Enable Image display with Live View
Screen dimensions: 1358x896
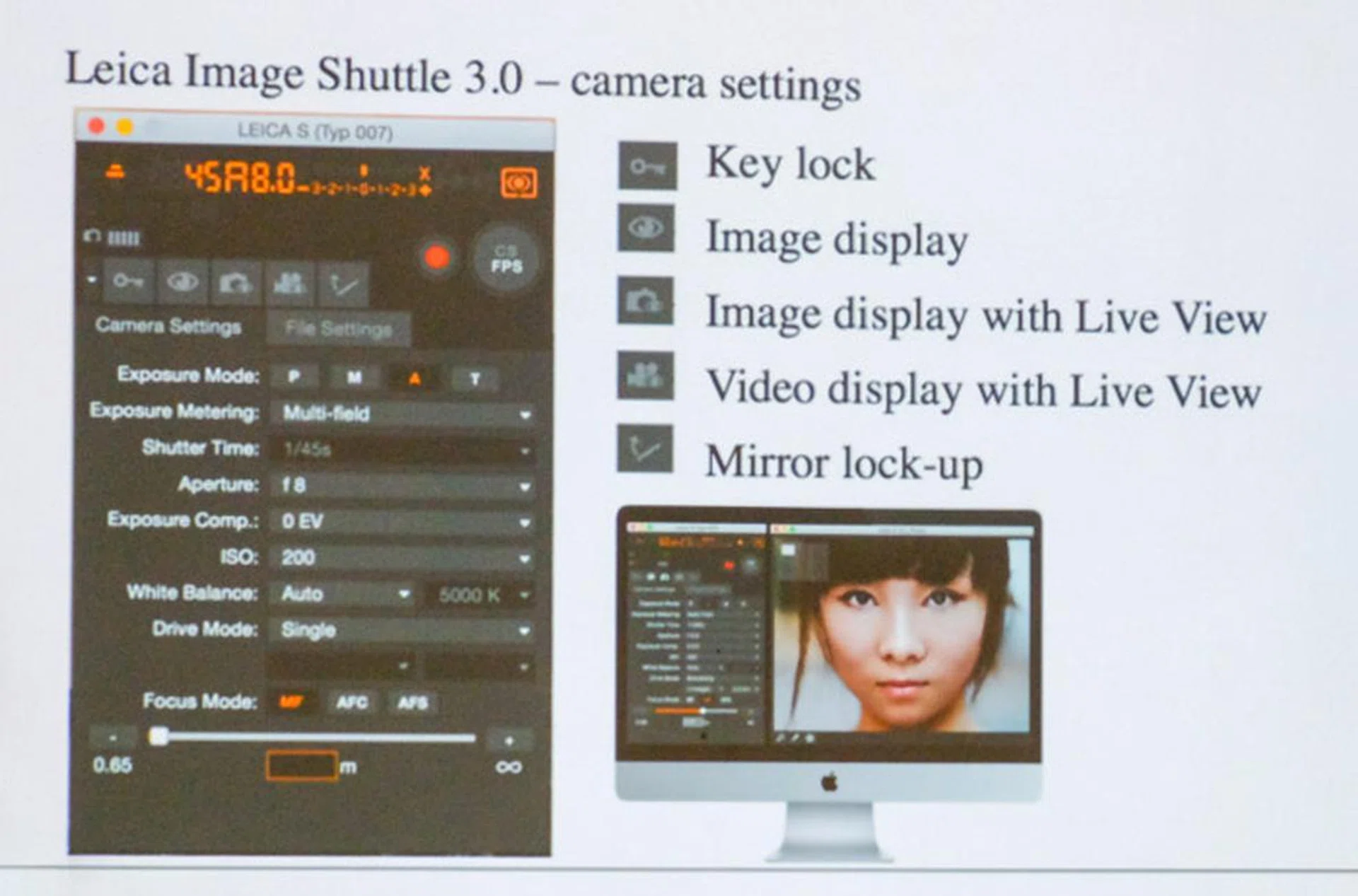coord(236,283)
